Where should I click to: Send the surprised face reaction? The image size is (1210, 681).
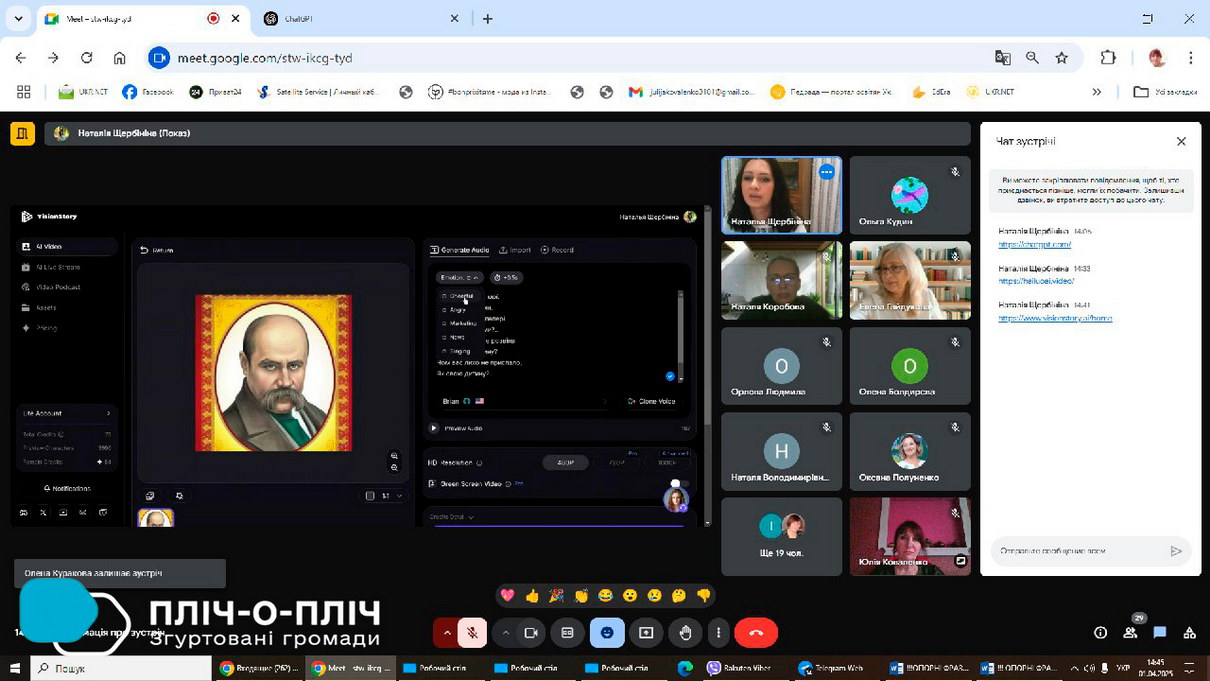pos(630,596)
